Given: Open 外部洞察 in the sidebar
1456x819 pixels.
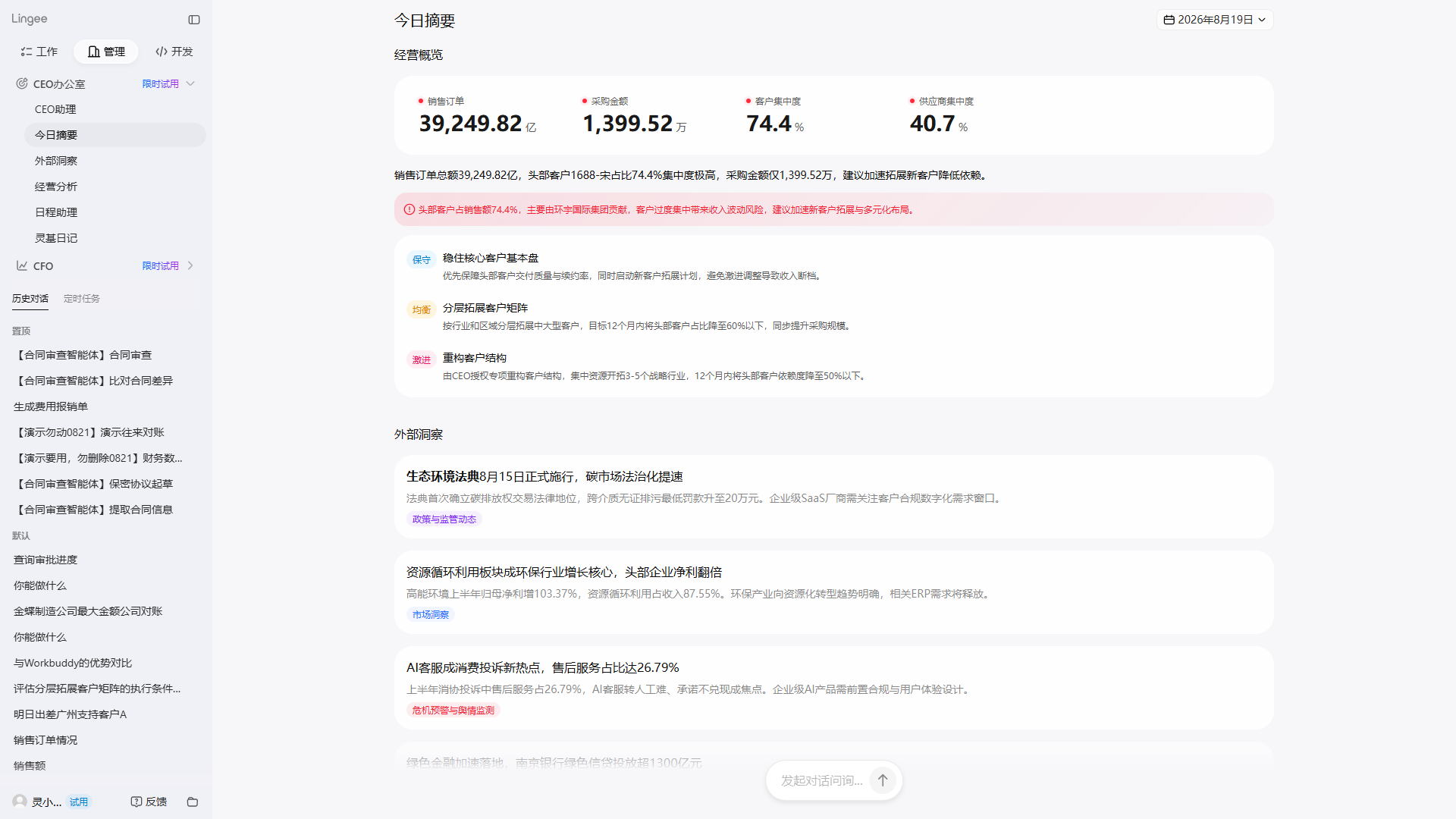Looking at the screenshot, I should pos(115,161).
